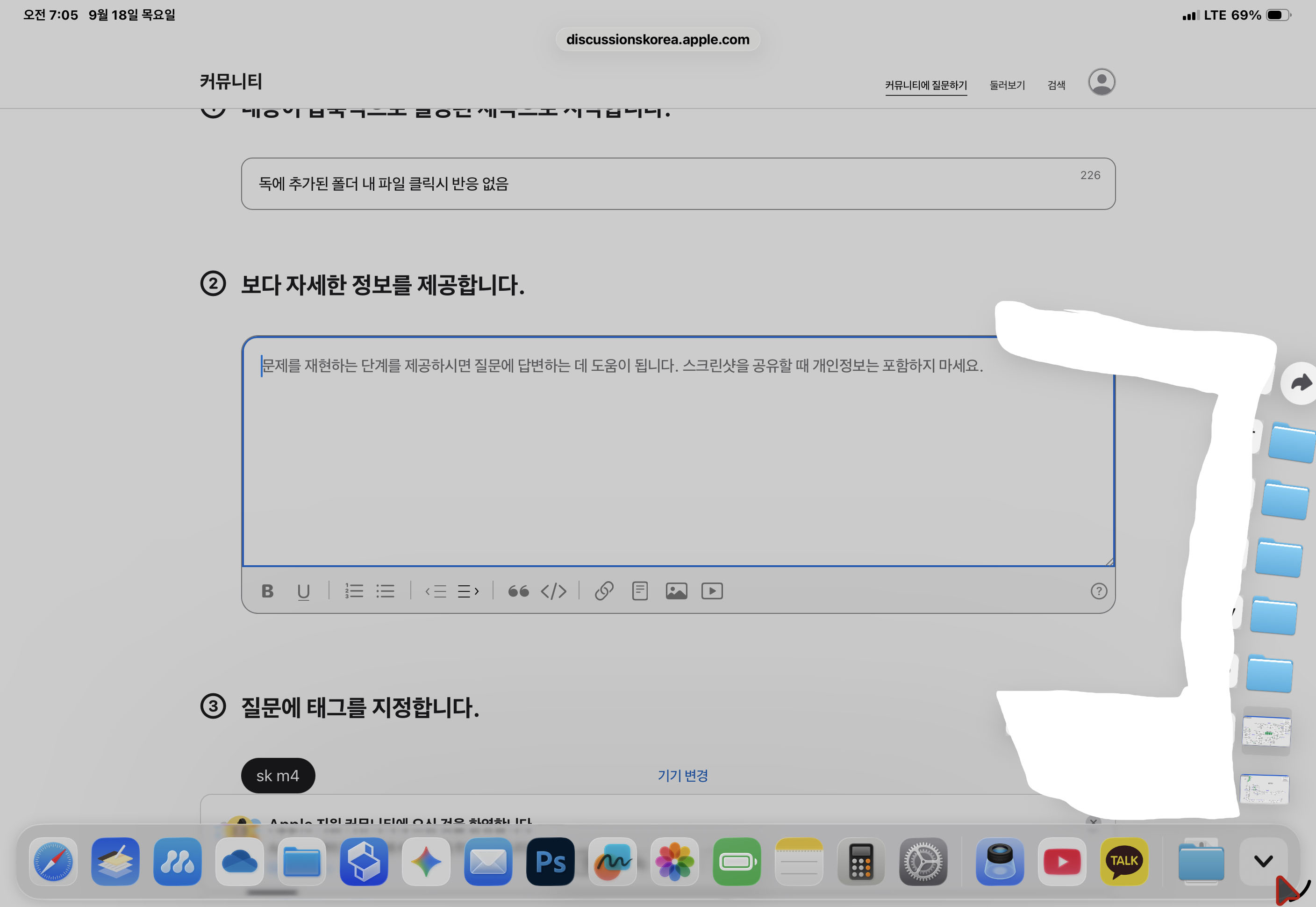Expand the dock chevron at right end
This screenshot has width=1316, height=907.
(x=1263, y=861)
